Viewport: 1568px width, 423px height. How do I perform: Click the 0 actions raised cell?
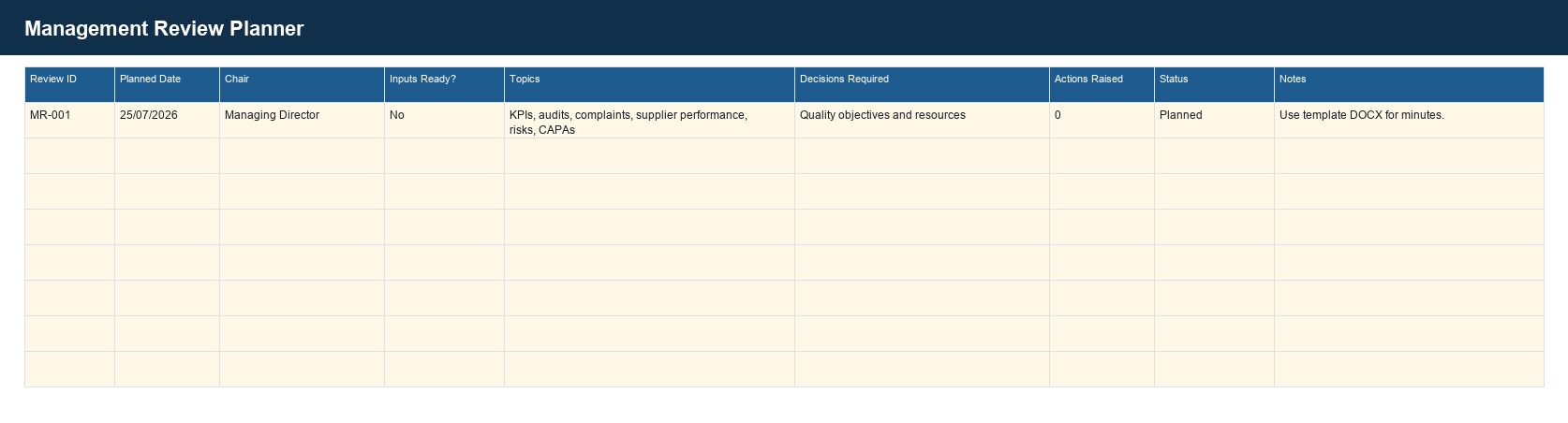[1102, 121]
